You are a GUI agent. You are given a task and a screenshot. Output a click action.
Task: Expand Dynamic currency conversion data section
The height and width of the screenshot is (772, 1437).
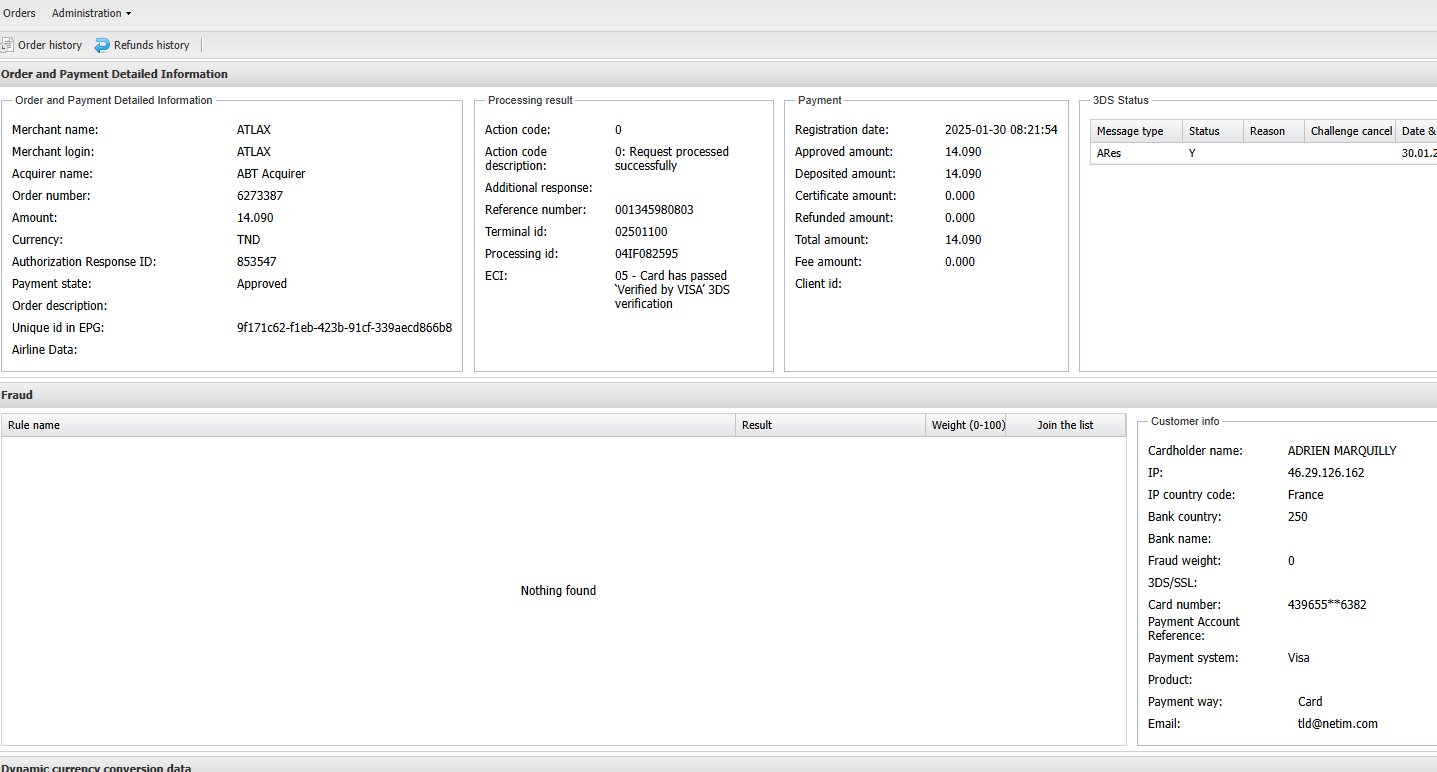click(x=96, y=767)
